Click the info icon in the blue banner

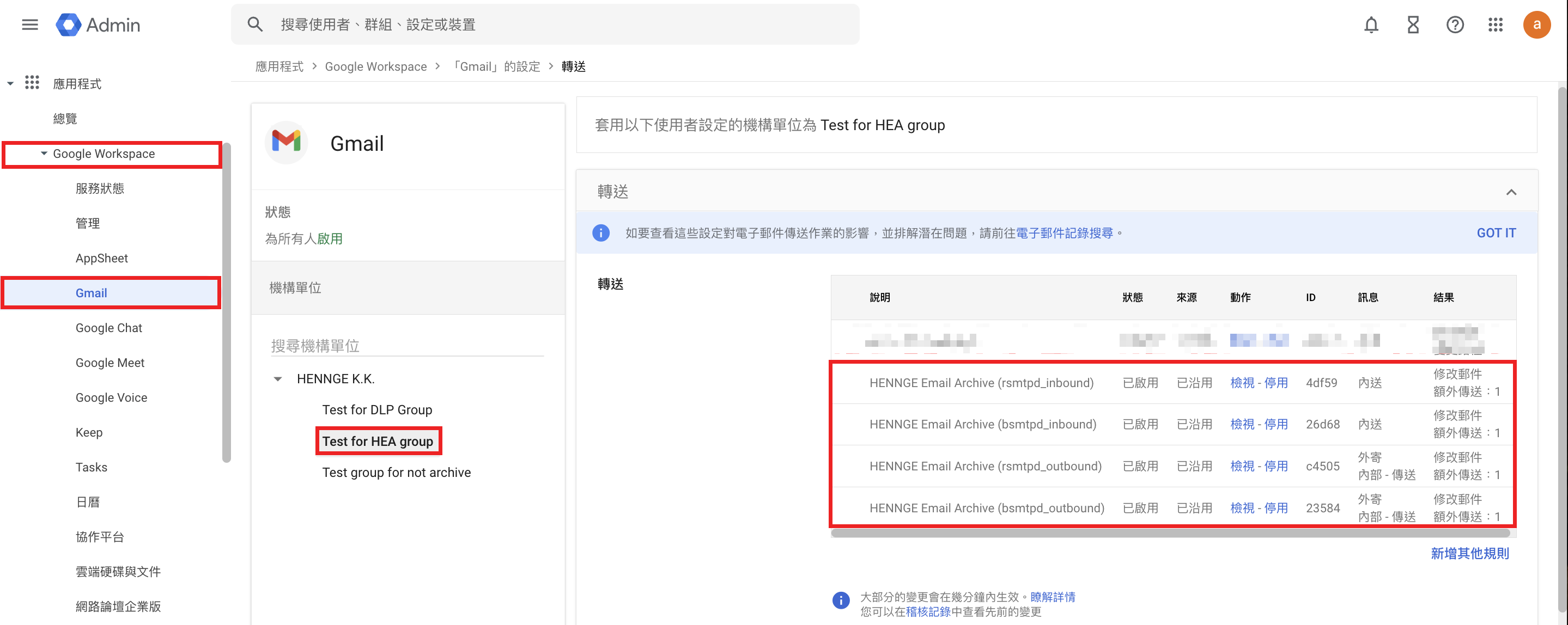coord(601,233)
